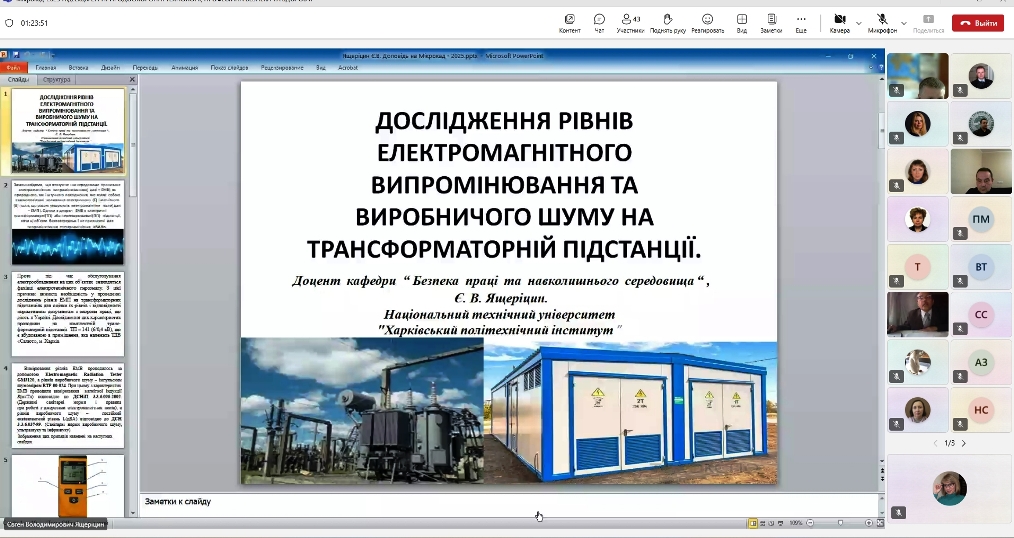Screen dimensions: 1014x538
Task: Click Поднять руку icon
Action: point(667,22)
